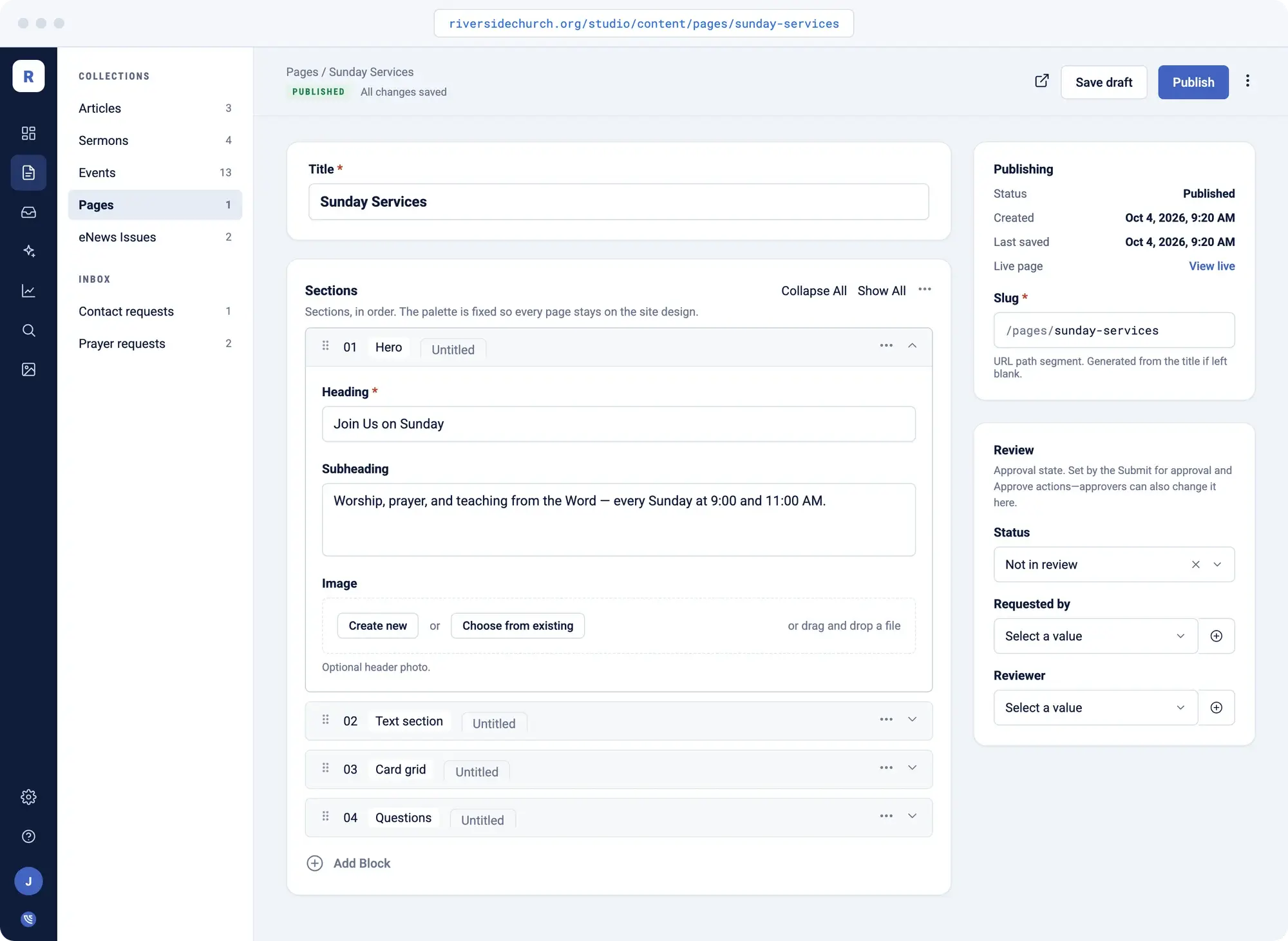Click plus icon next to Reviewer

pos(1217,708)
